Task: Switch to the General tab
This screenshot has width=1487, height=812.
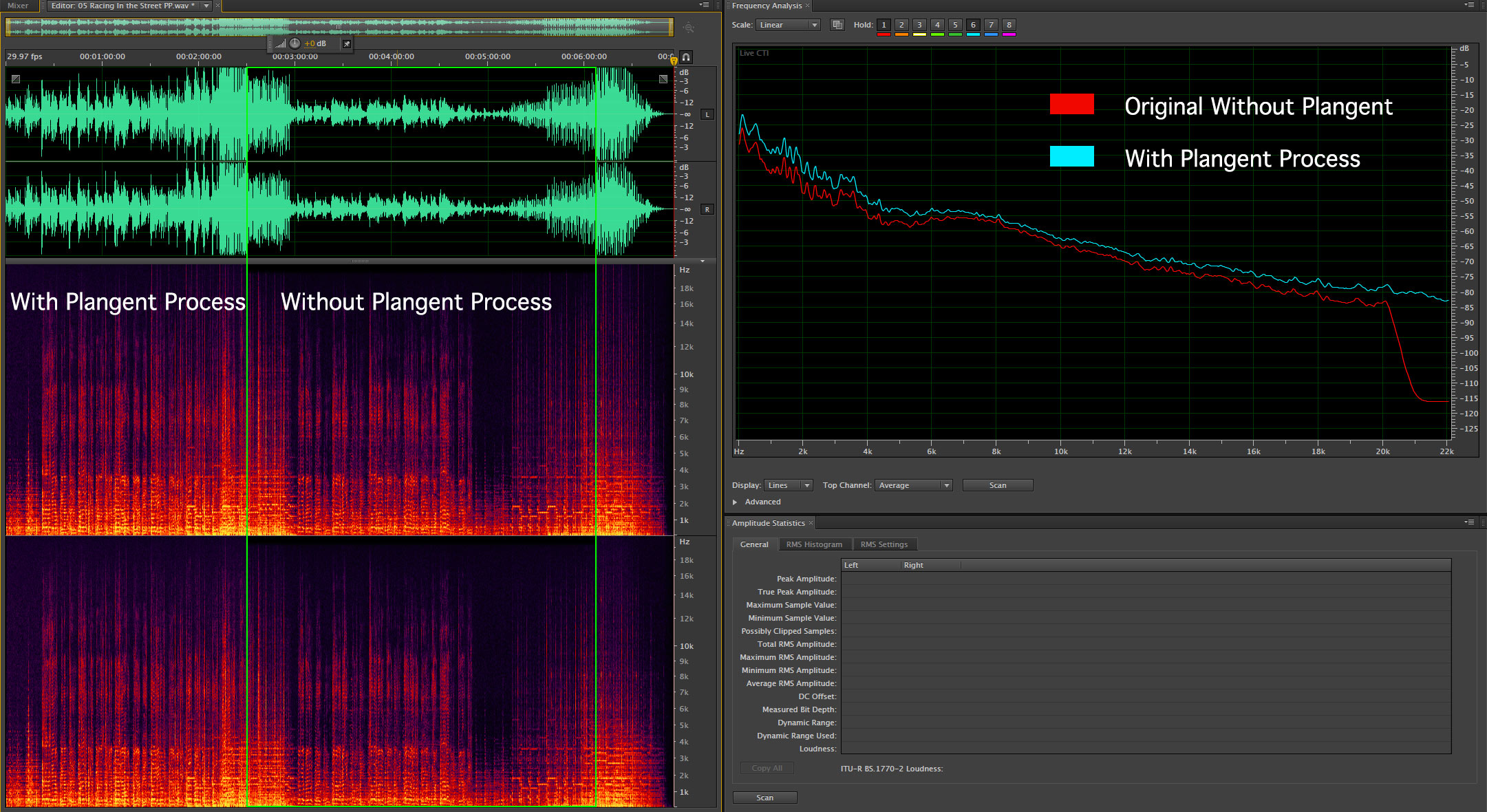Action: pos(754,544)
